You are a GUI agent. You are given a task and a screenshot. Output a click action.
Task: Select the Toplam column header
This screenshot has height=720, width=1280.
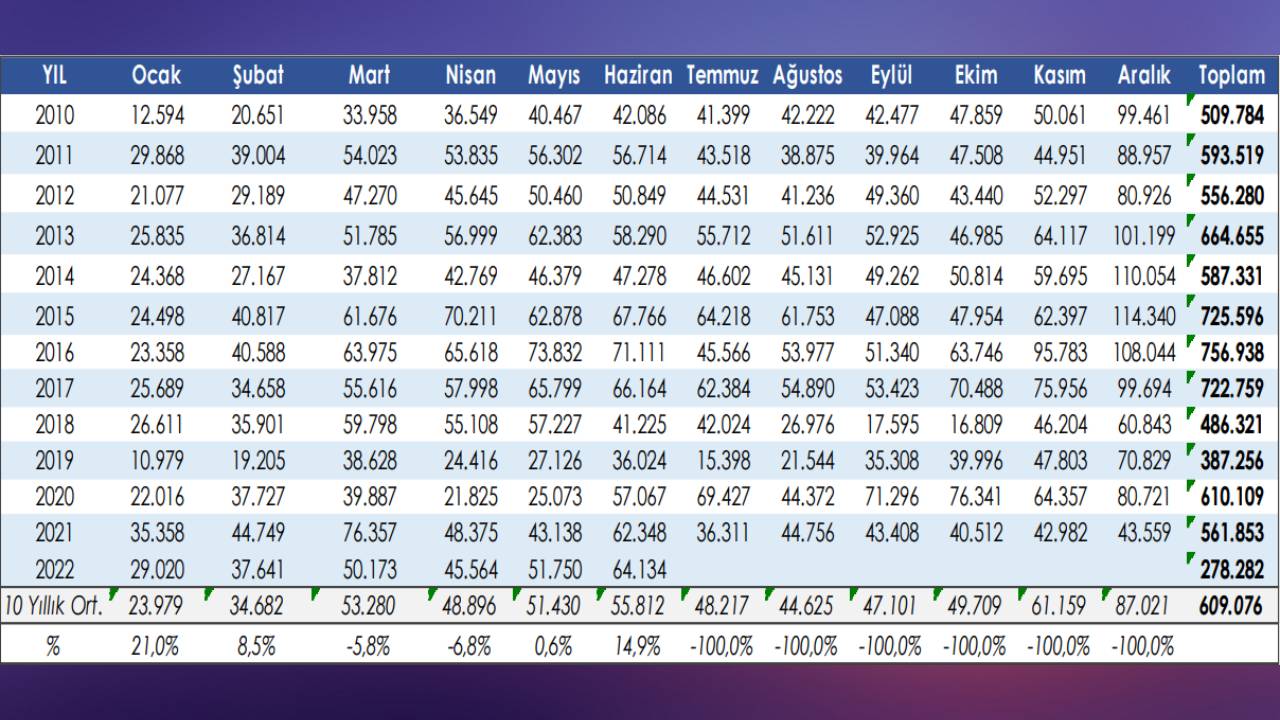(1231, 75)
